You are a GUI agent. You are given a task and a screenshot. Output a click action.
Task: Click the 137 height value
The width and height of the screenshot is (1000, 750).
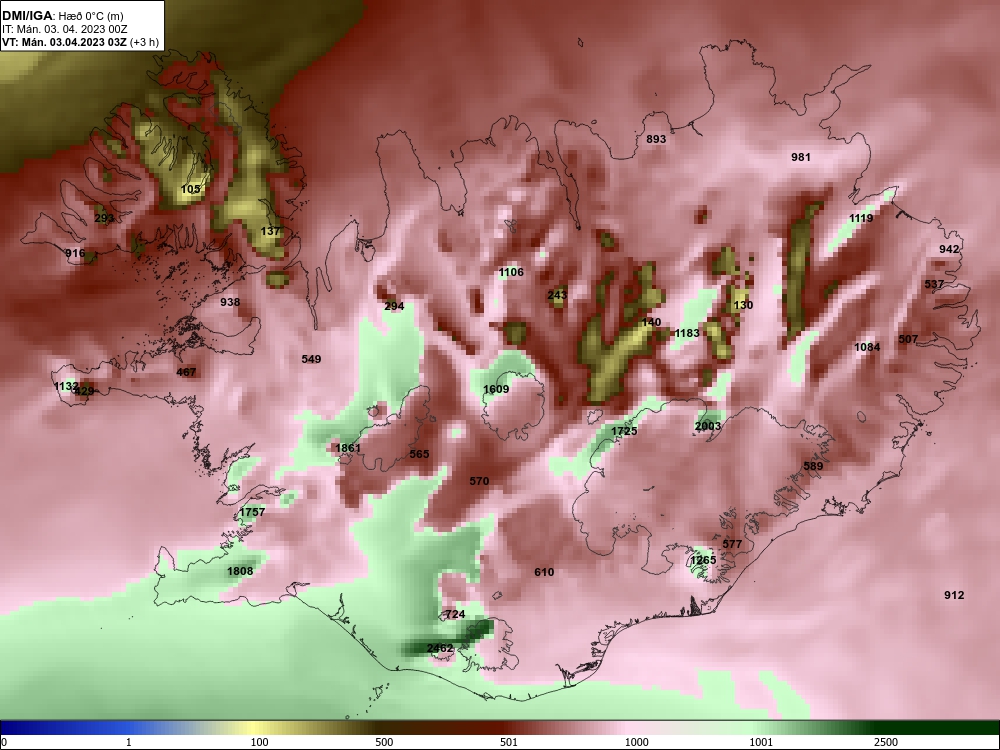point(270,231)
